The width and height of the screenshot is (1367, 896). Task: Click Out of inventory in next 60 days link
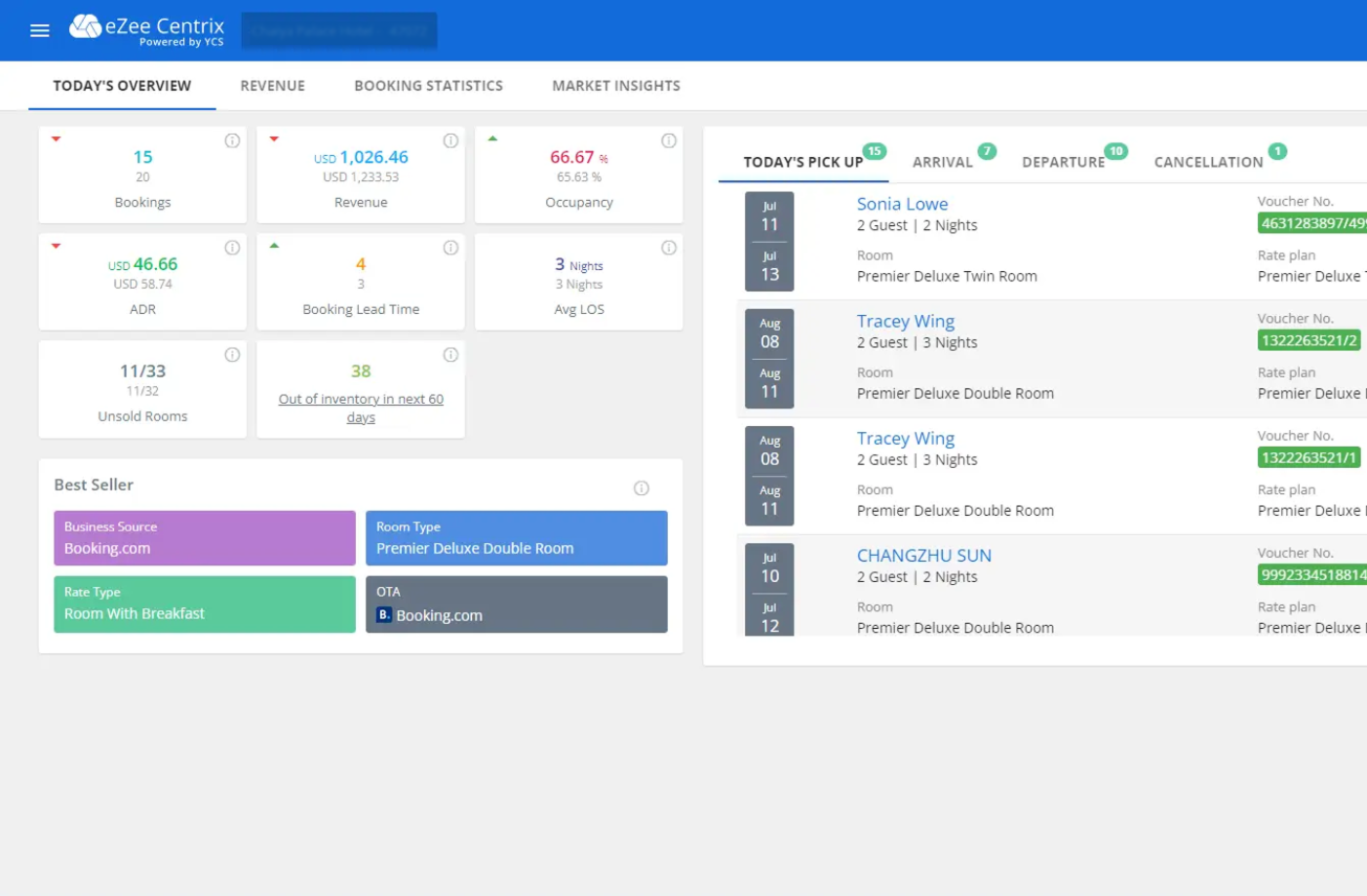[361, 409]
